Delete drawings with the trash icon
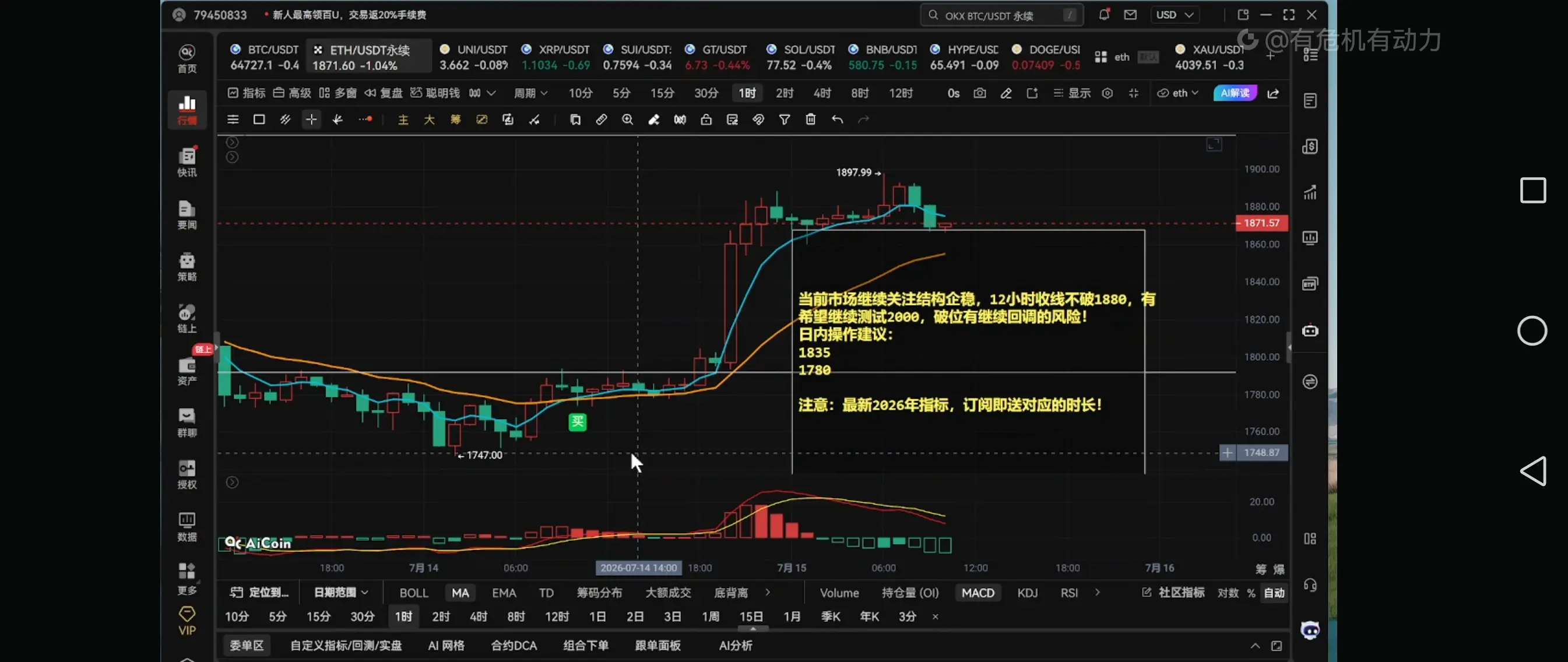The height and width of the screenshot is (662, 1568). tap(811, 119)
